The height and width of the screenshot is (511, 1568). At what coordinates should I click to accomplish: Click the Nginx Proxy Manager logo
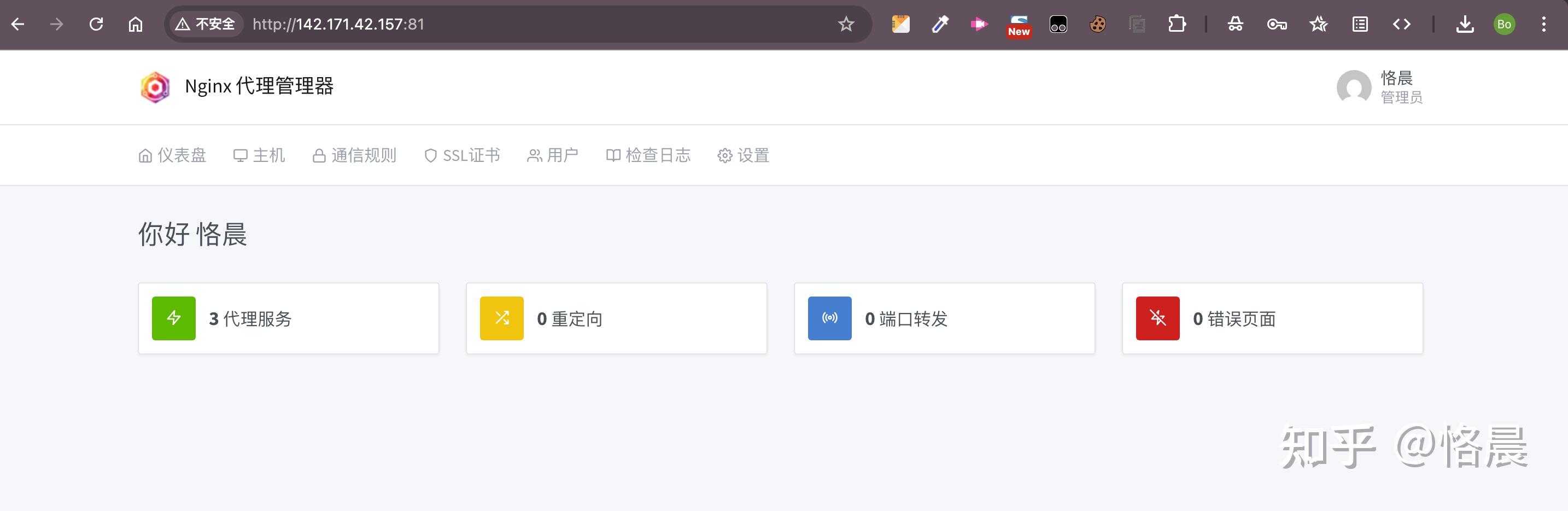(x=155, y=87)
